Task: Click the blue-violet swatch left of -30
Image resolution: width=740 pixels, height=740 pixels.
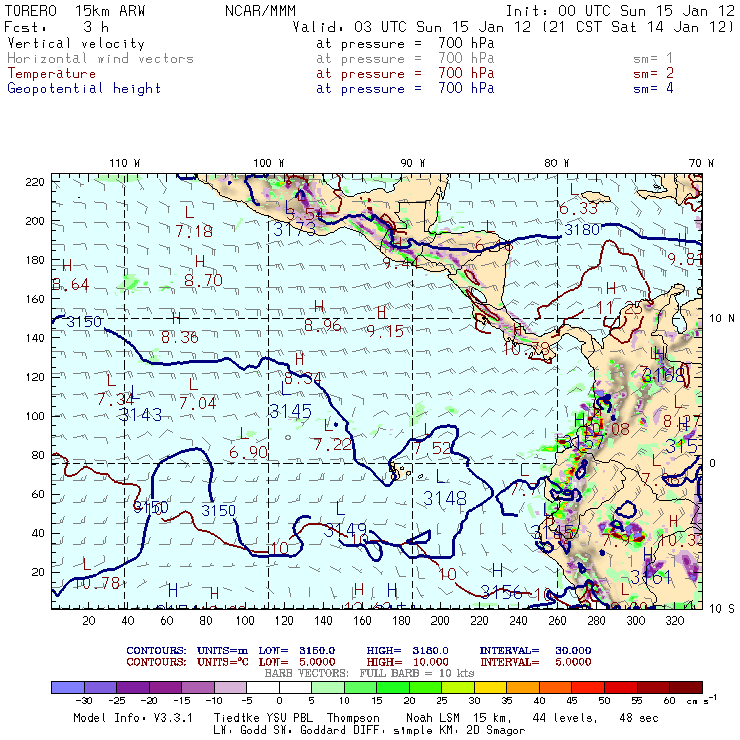Action: coord(68,687)
